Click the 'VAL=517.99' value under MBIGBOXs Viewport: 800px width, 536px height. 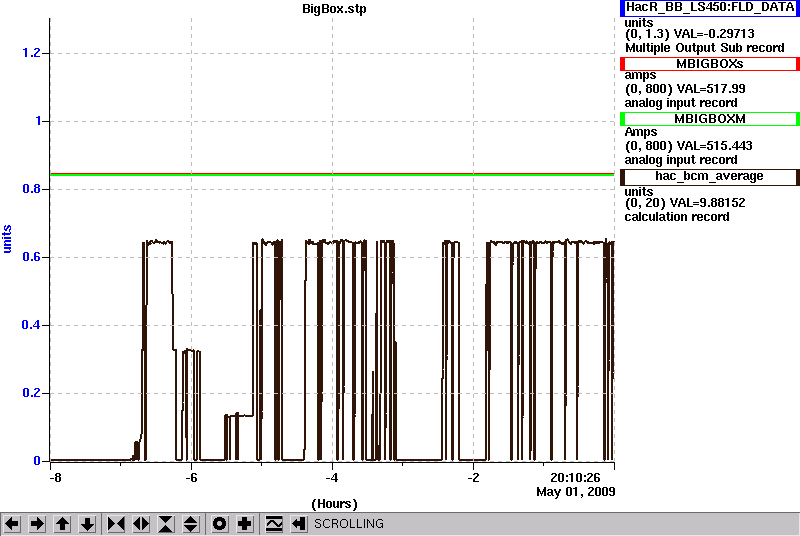709,89
